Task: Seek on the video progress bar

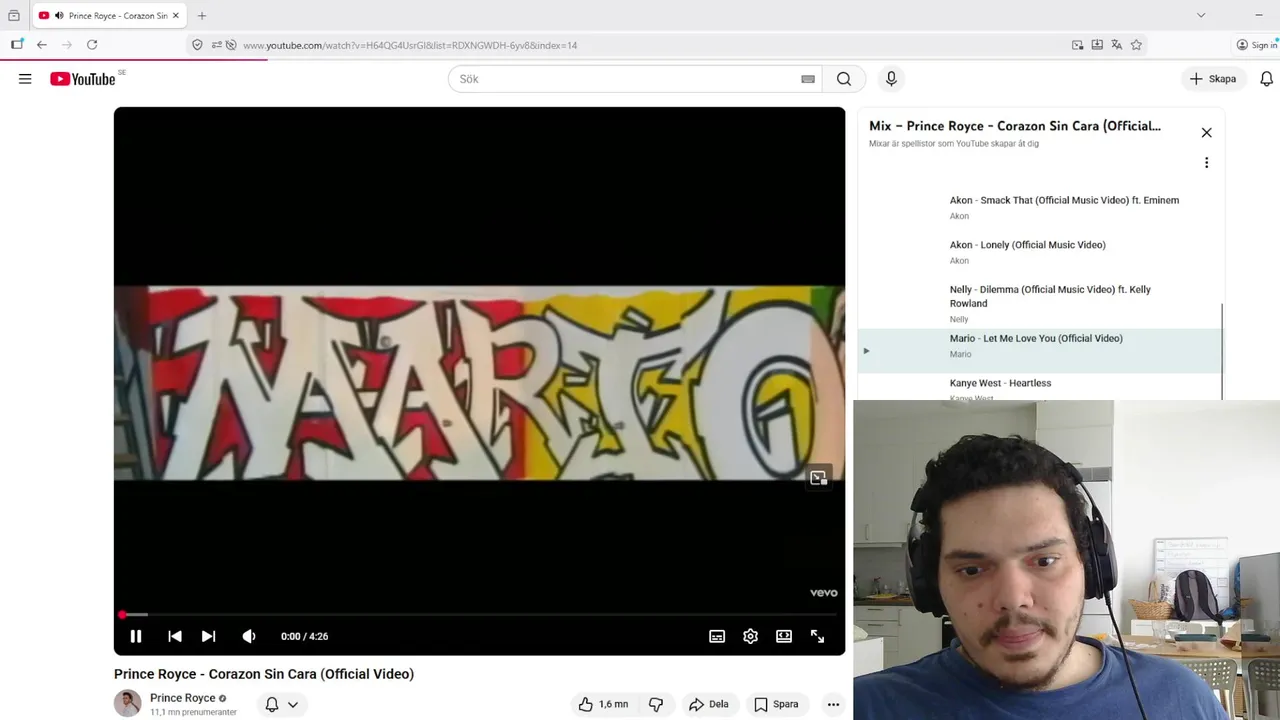Action: pyautogui.click(x=480, y=614)
